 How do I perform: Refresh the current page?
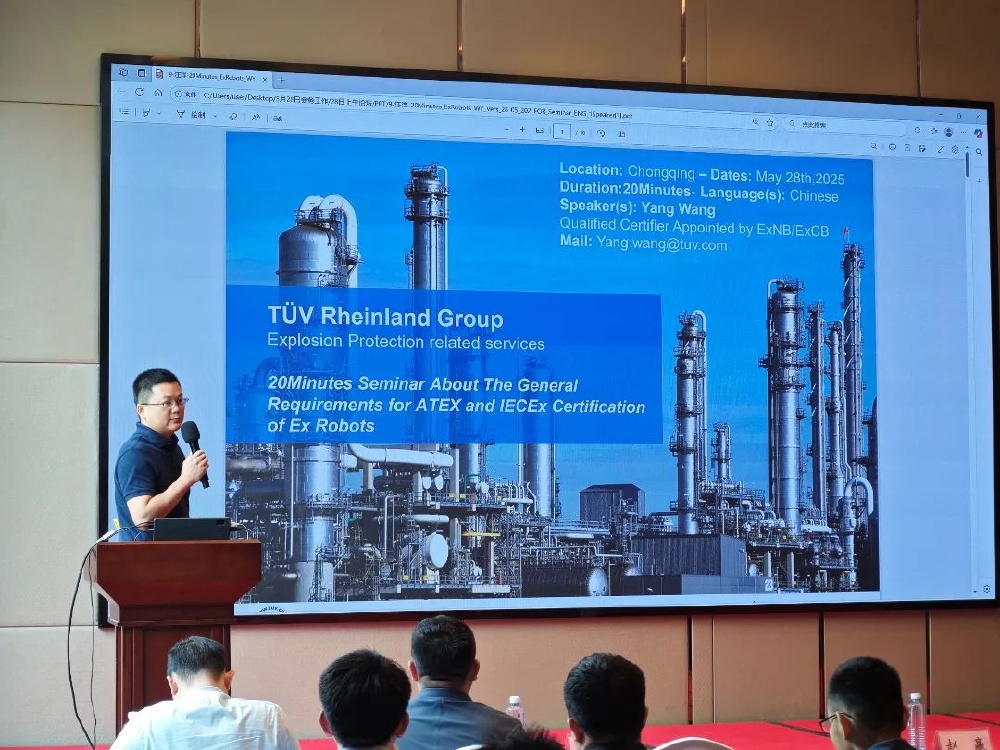(140, 91)
